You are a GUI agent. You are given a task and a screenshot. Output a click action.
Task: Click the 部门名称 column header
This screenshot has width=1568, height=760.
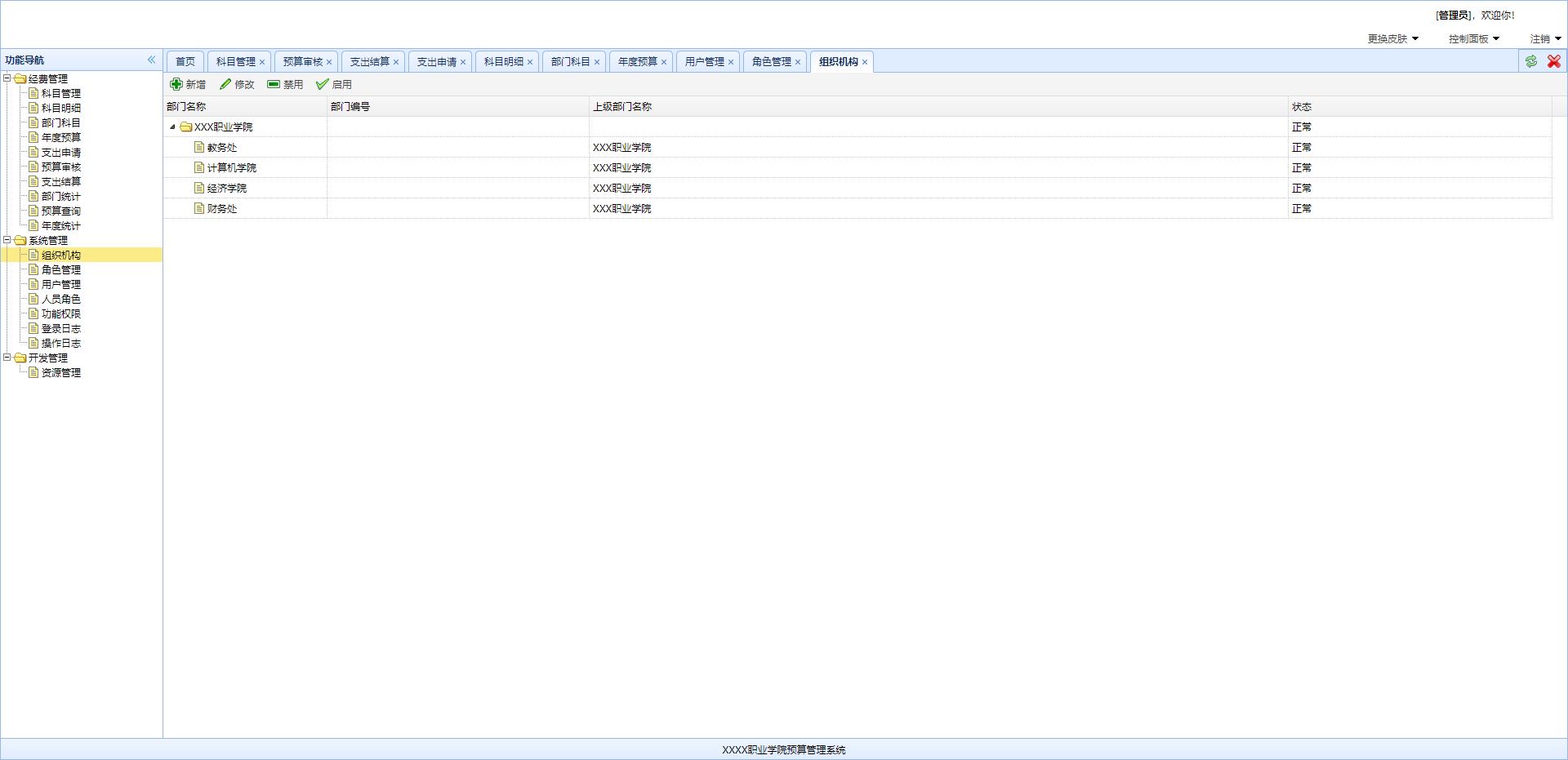coord(245,106)
